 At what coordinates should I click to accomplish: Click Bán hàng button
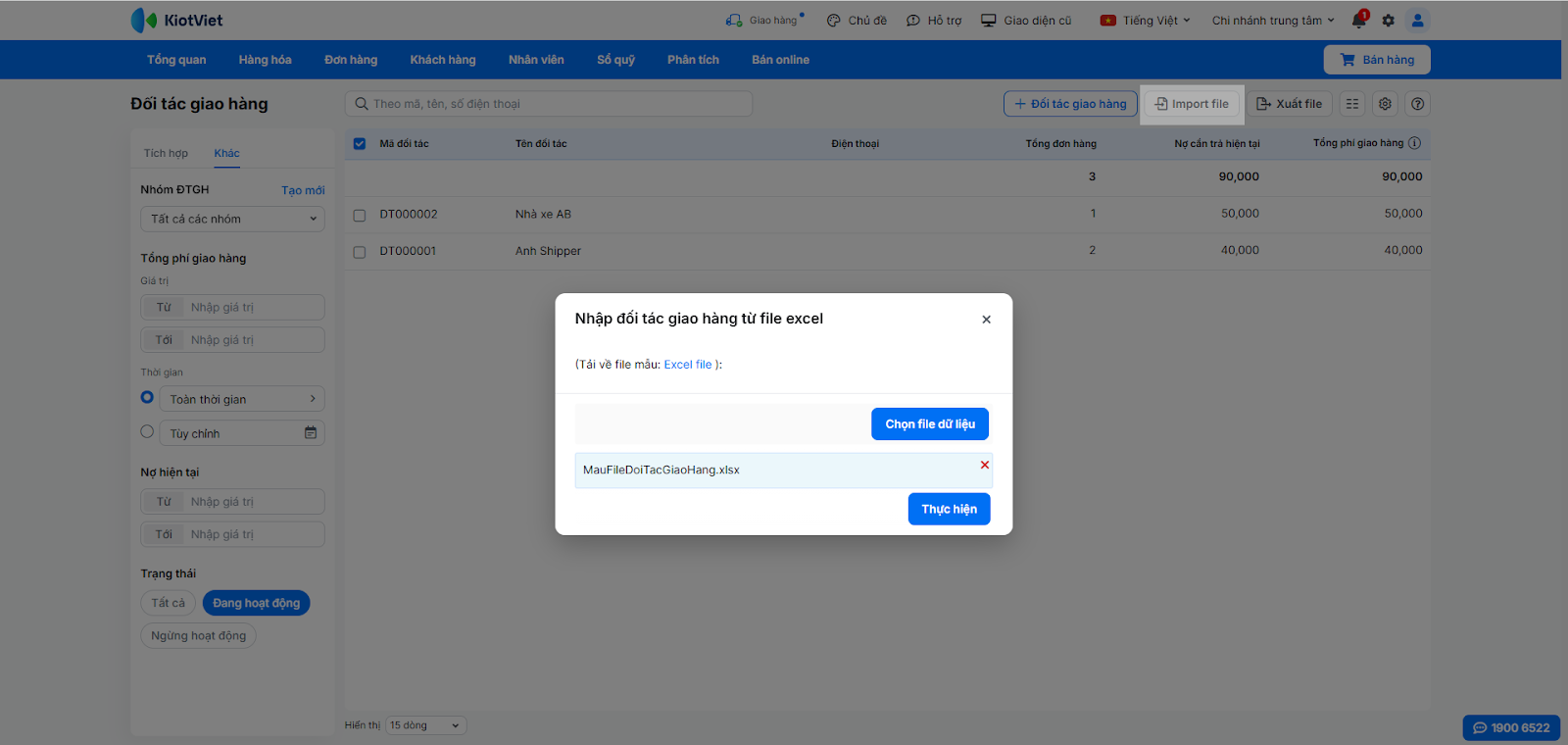[x=1377, y=60]
